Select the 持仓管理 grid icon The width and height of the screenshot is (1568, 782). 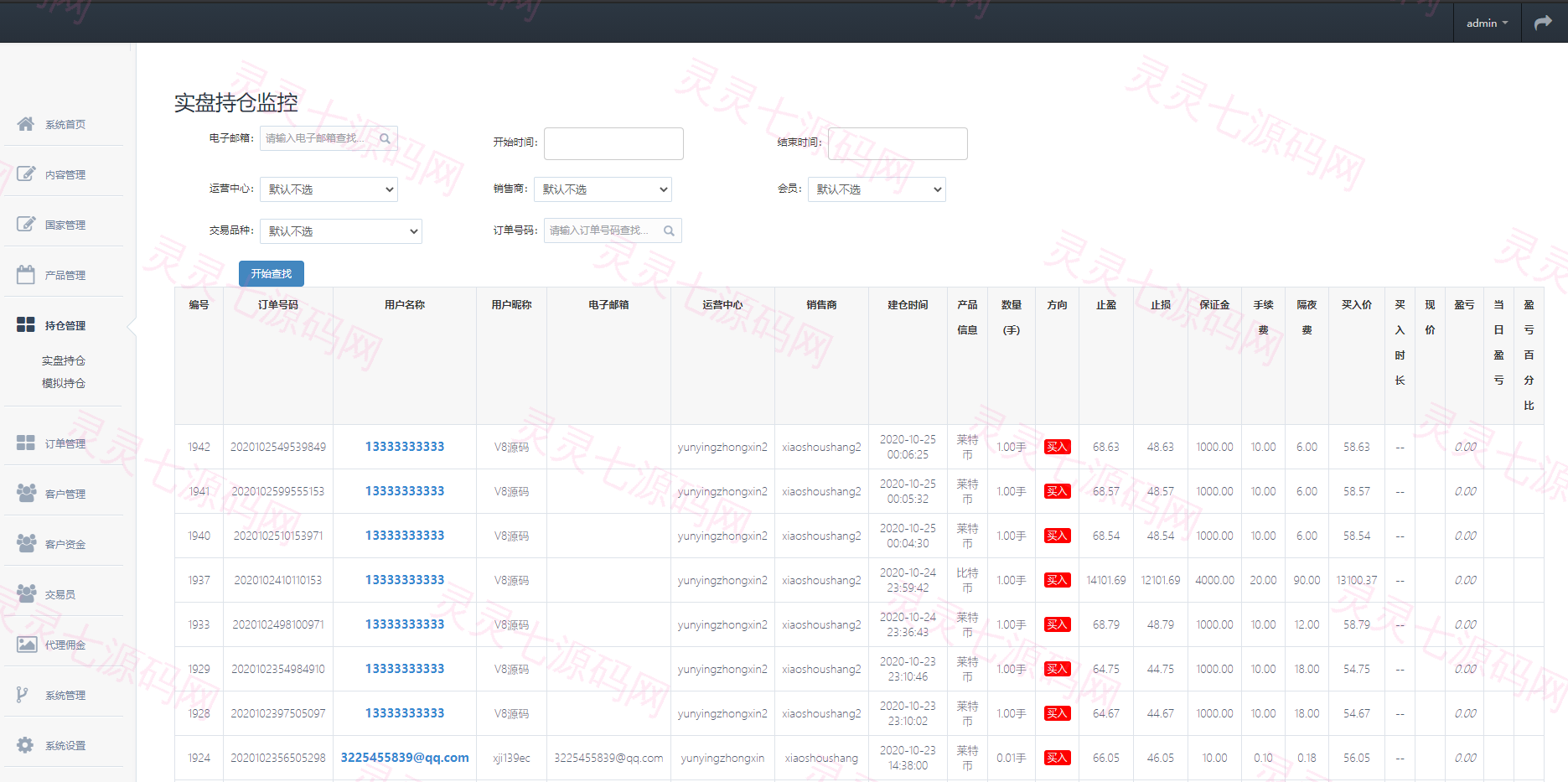26,324
